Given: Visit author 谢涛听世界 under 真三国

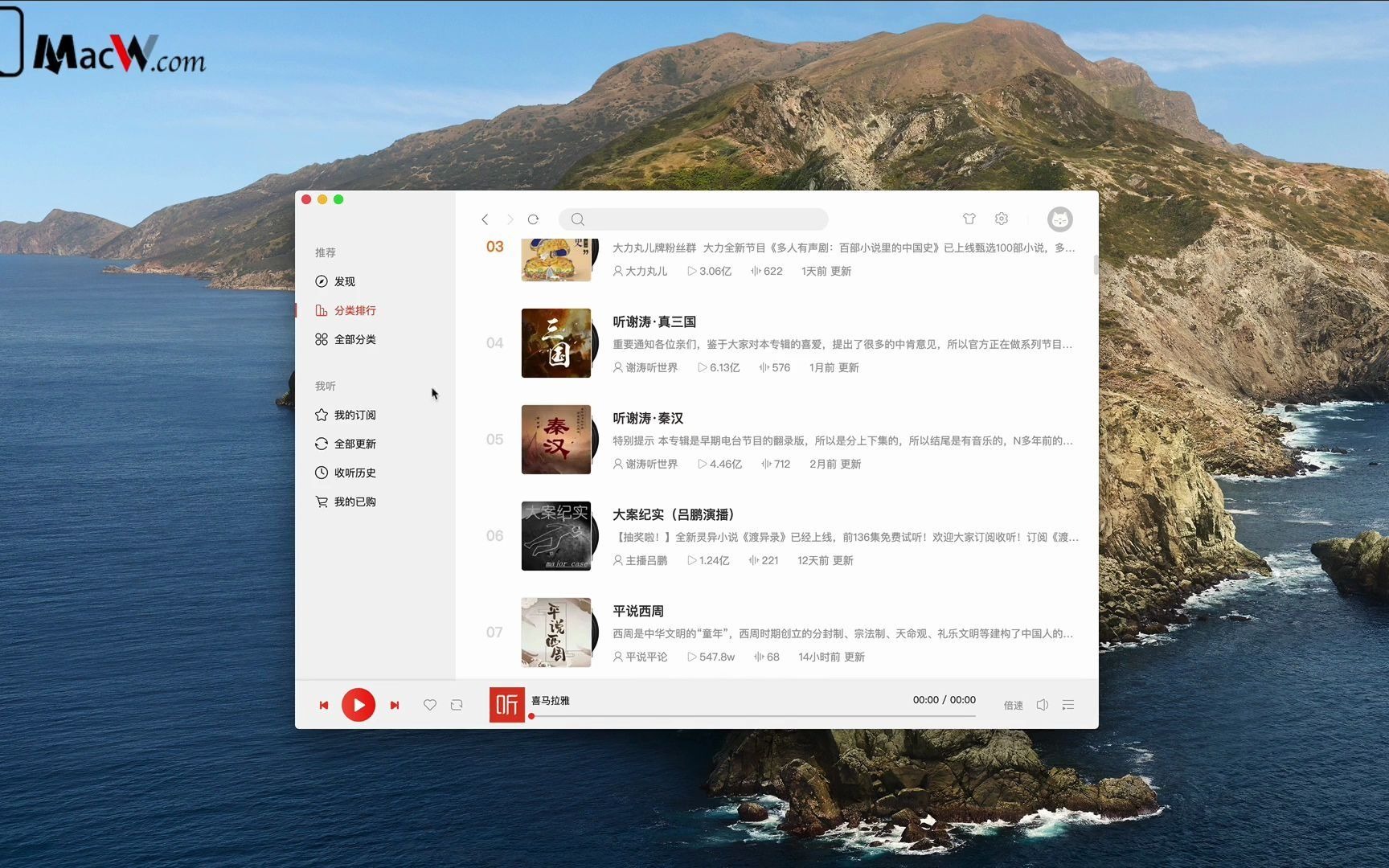Looking at the screenshot, I should (645, 367).
